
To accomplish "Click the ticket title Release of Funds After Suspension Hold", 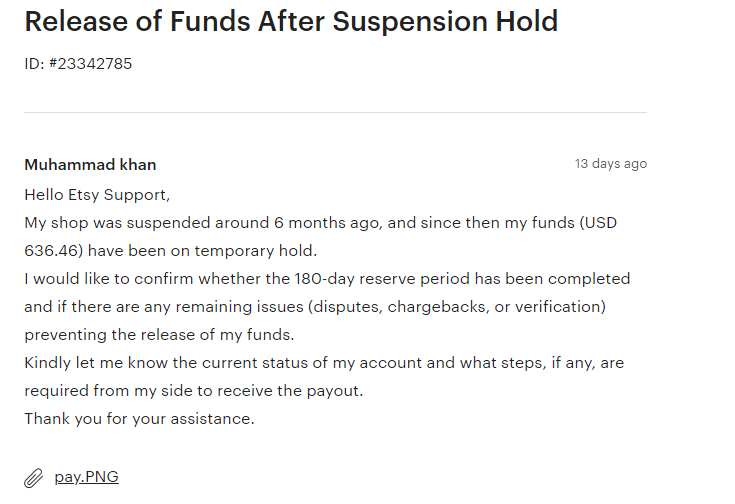I will (291, 22).
